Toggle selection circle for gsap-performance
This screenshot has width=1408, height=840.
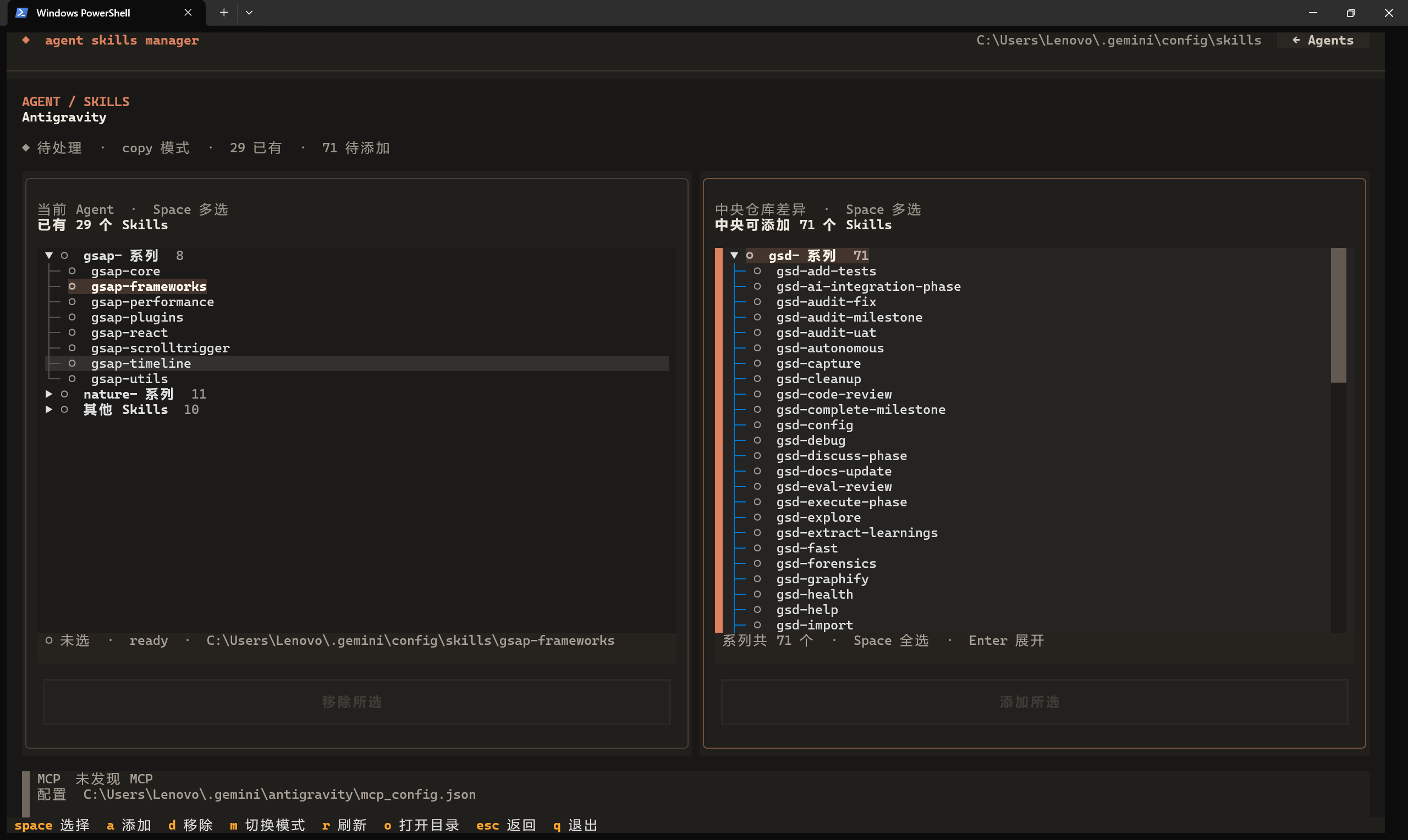pyautogui.click(x=72, y=302)
